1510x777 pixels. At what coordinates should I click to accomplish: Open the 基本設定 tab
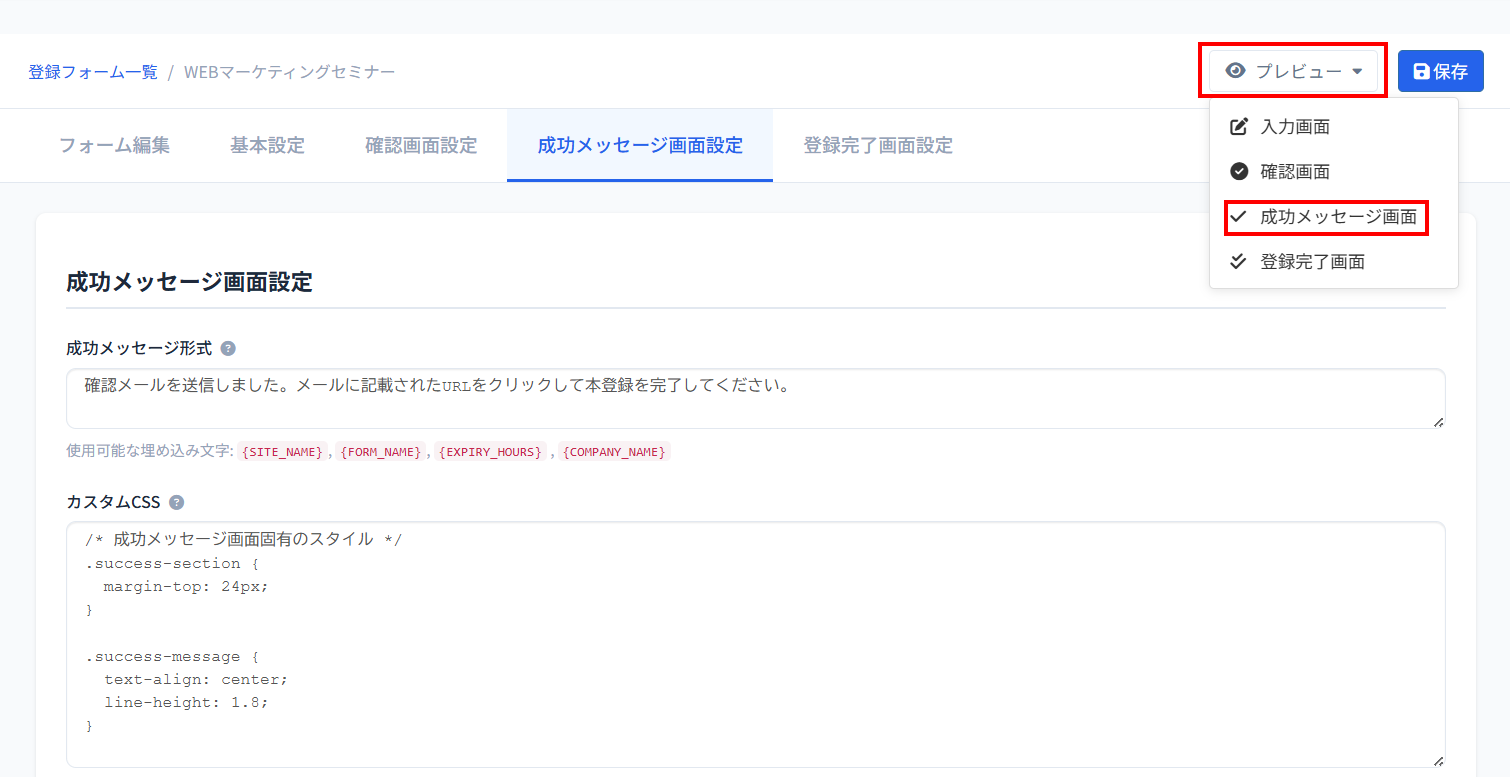point(267,146)
